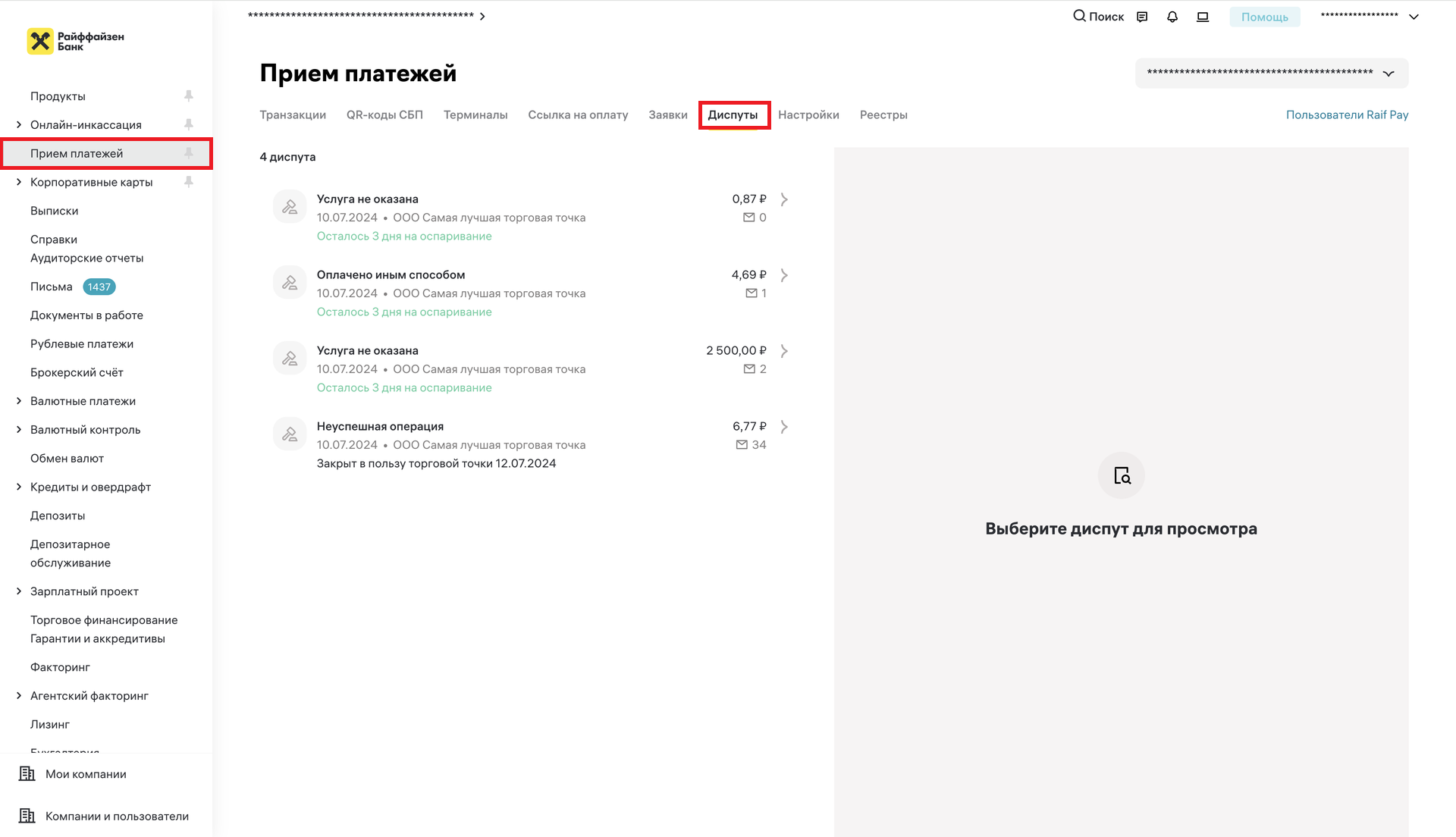Viewport: 1456px width, 837px height.
Task: Expand Валютный контроль submenu arrow
Action: tap(19, 430)
